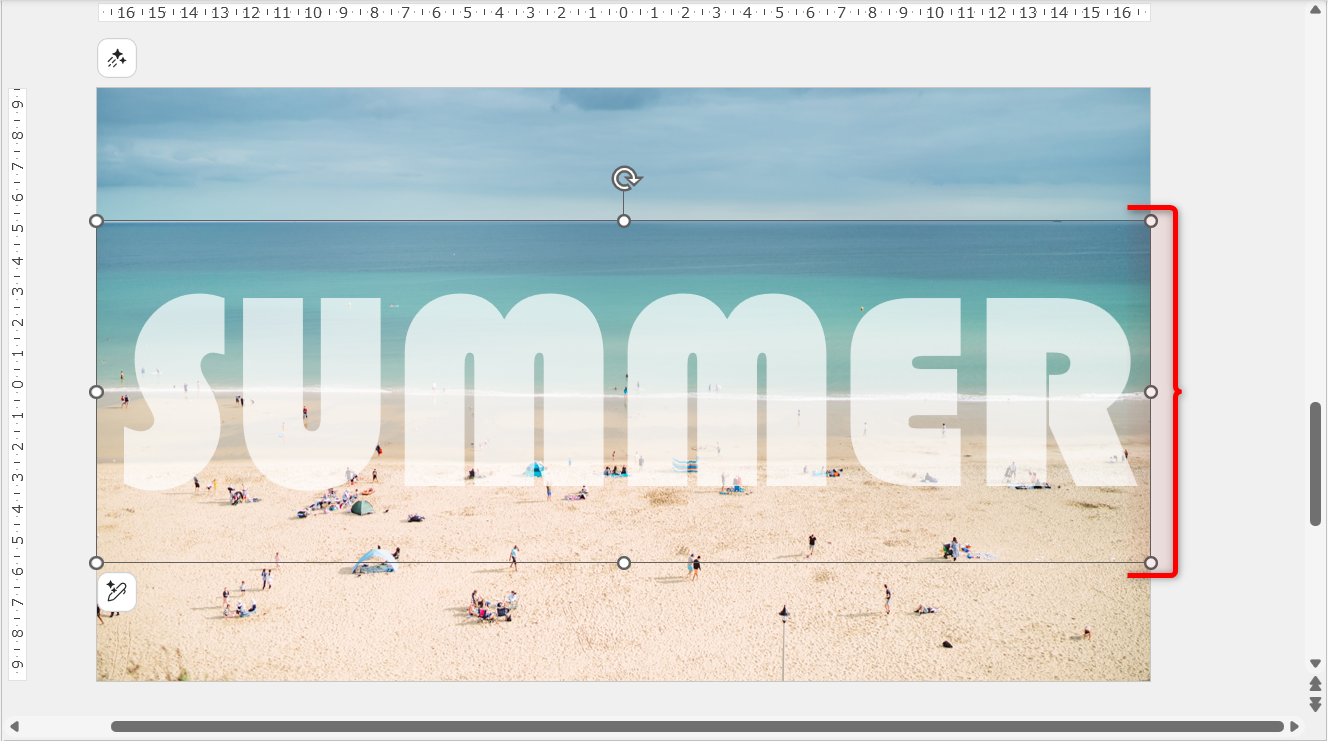
Task: Click the 0 mark on the vertical ruler
Action: 17,385
